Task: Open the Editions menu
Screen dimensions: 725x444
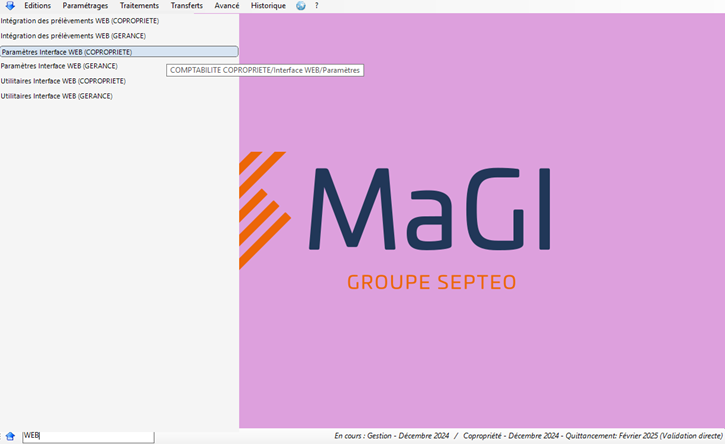Action: (38, 6)
